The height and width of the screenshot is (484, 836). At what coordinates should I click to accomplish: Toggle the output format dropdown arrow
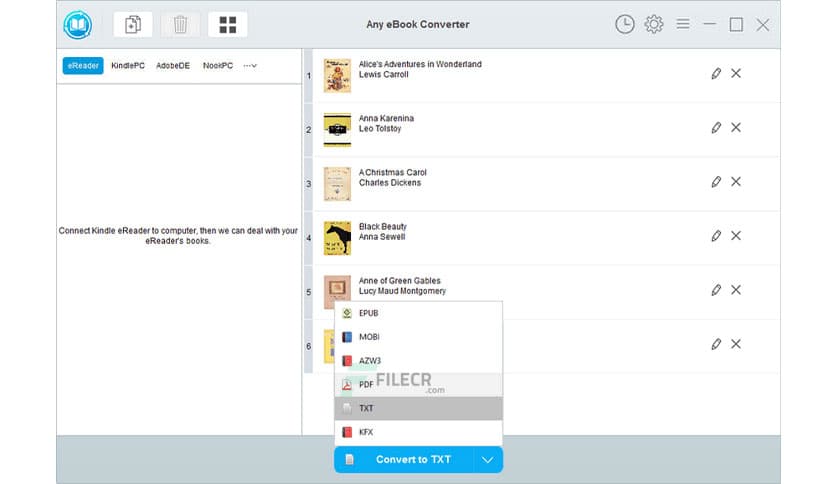tap(488, 459)
